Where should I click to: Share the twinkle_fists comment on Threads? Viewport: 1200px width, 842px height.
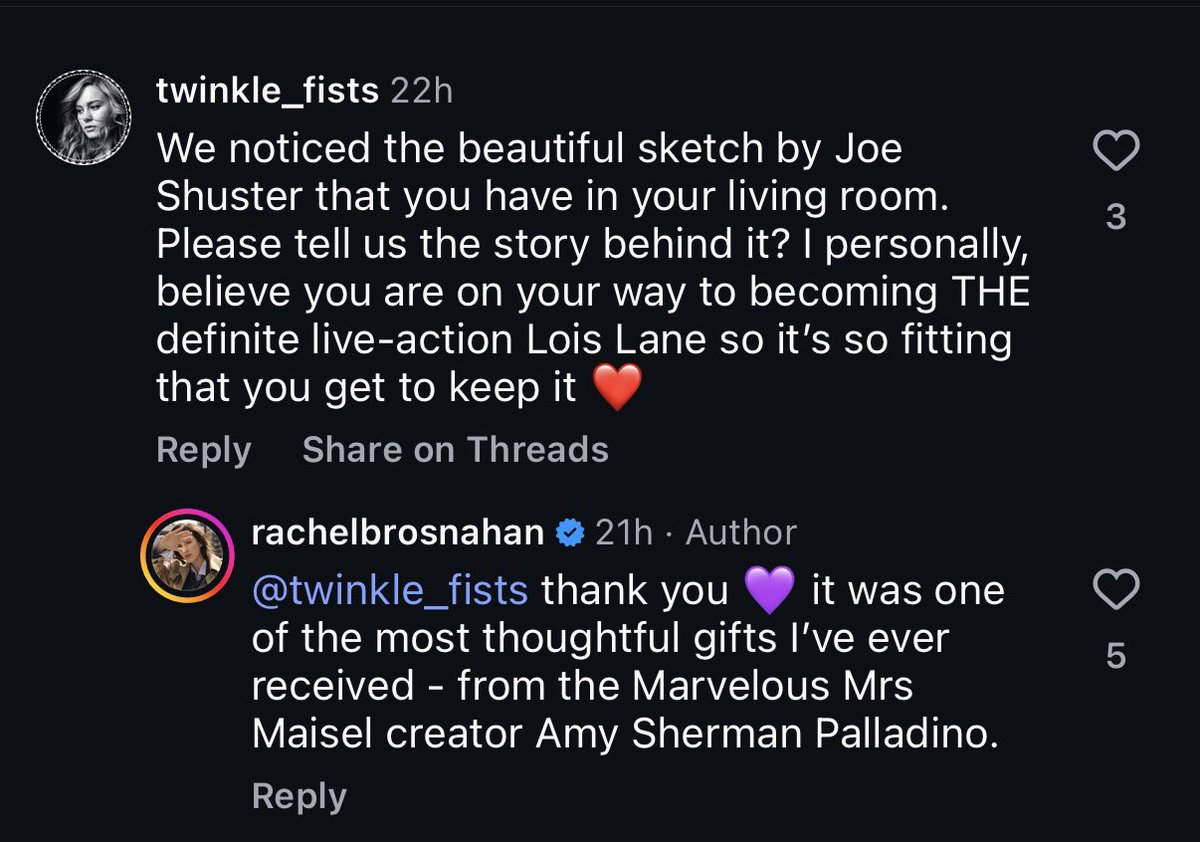point(455,450)
